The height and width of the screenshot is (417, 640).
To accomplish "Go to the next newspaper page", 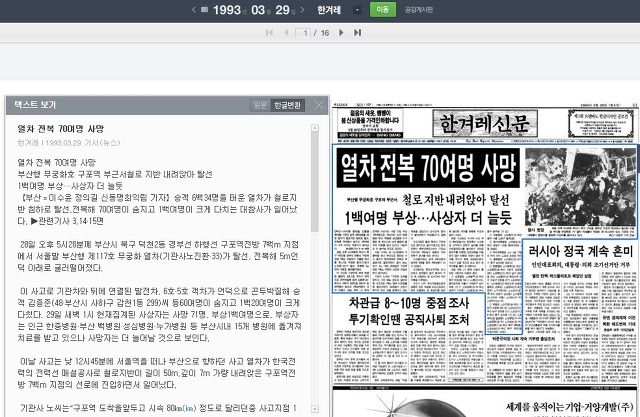I will click(341, 33).
